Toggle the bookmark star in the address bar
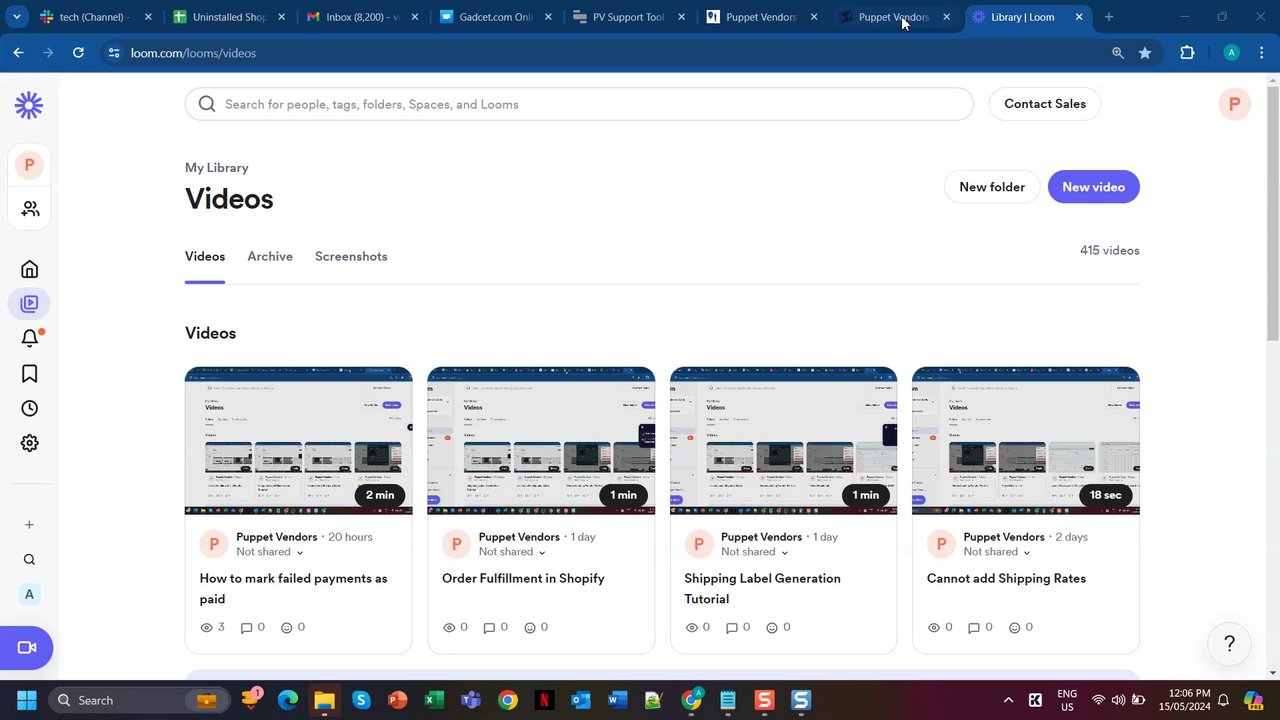Image resolution: width=1280 pixels, height=720 pixels. point(1145,53)
